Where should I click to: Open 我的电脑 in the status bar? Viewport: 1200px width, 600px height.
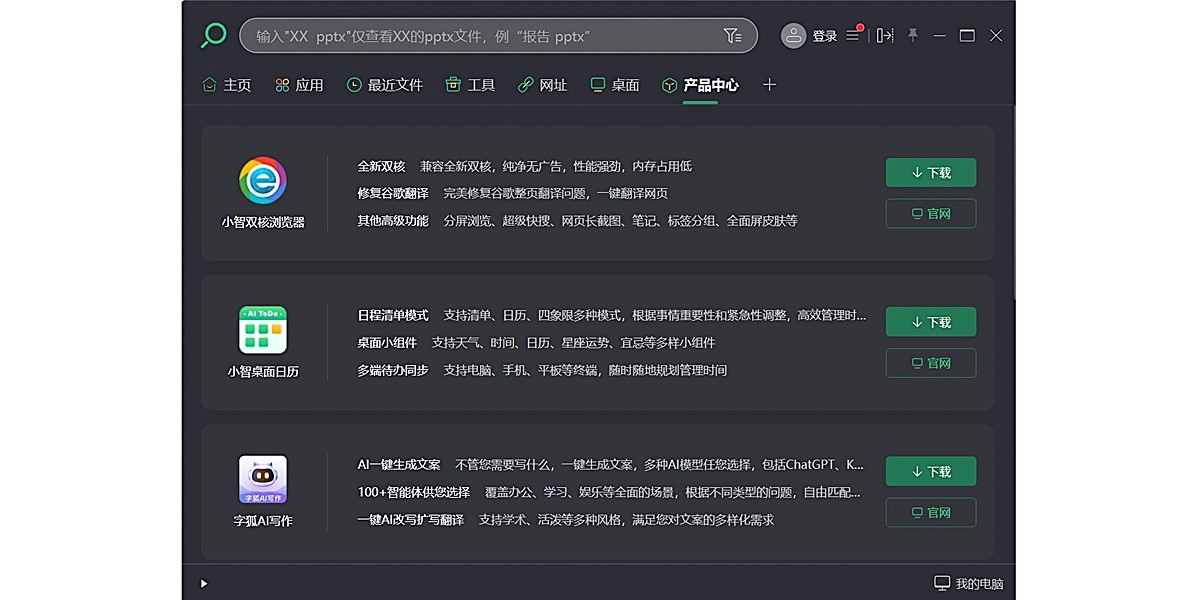968,583
